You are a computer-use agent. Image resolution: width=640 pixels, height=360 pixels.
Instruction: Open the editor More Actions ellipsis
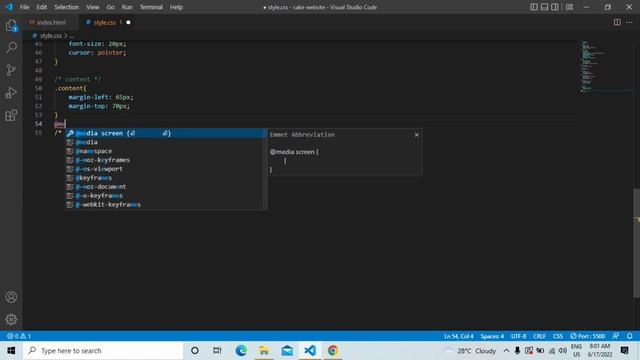(x=629, y=22)
